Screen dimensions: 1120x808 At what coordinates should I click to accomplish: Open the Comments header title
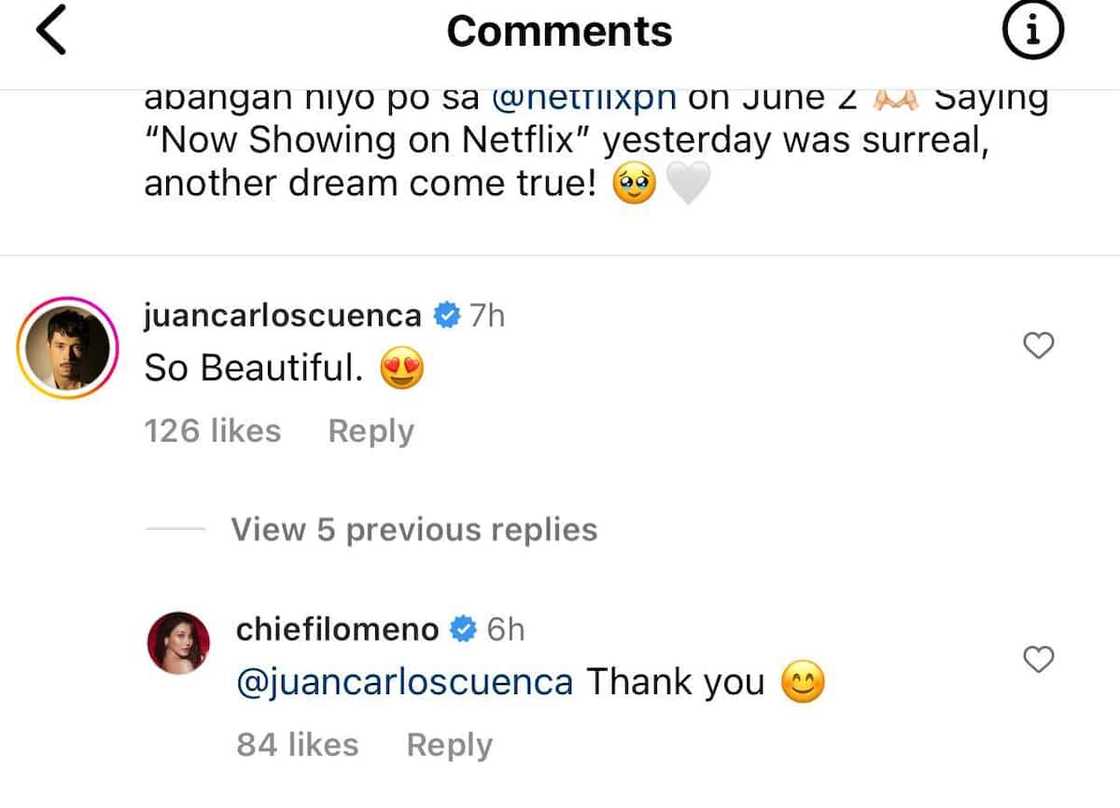(x=559, y=31)
